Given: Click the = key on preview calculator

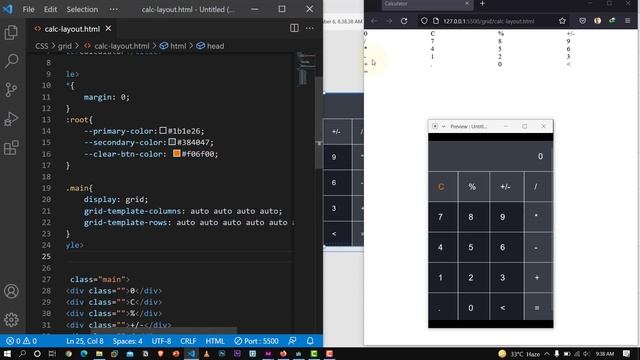Looking at the screenshot, I should (537, 308).
